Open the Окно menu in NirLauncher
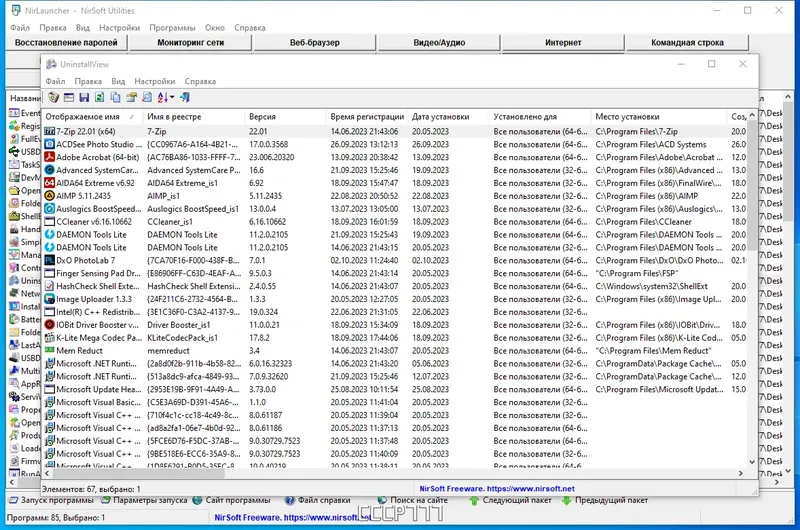Image resolution: width=800 pixels, height=530 pixels. click(x=215, y=28)
